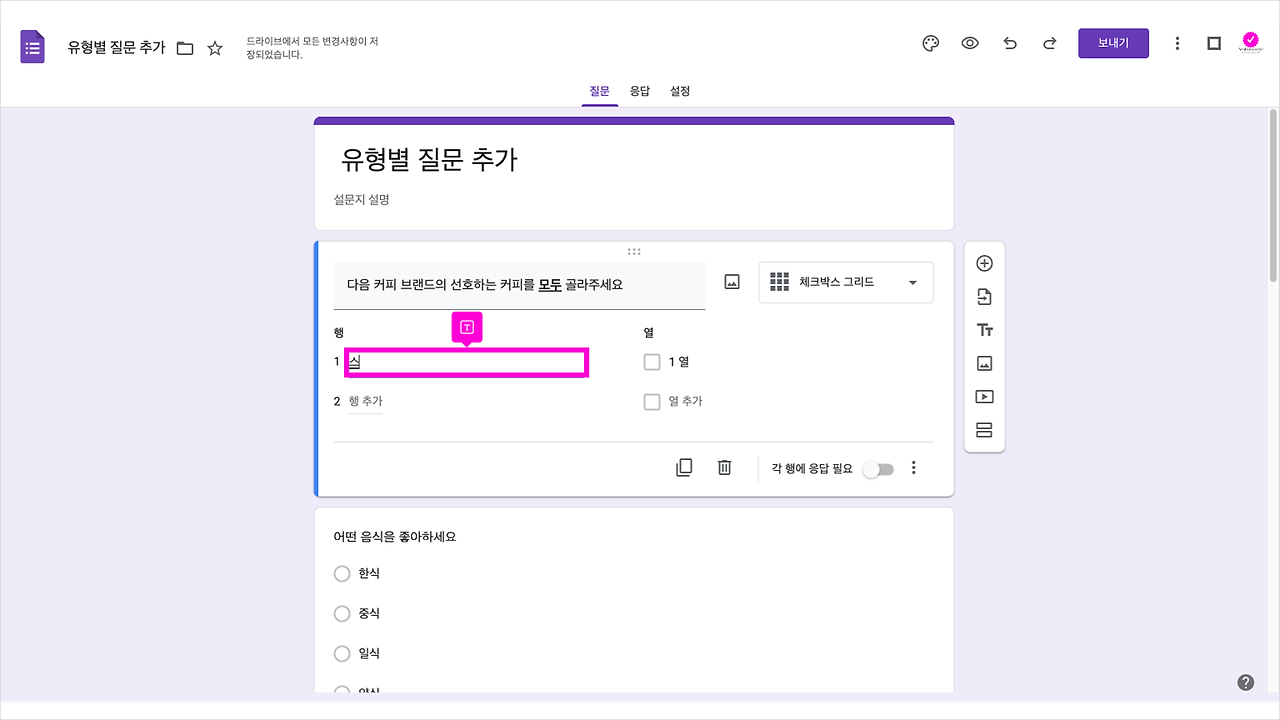Delete the checkbox grid question

tap(724, 467)
